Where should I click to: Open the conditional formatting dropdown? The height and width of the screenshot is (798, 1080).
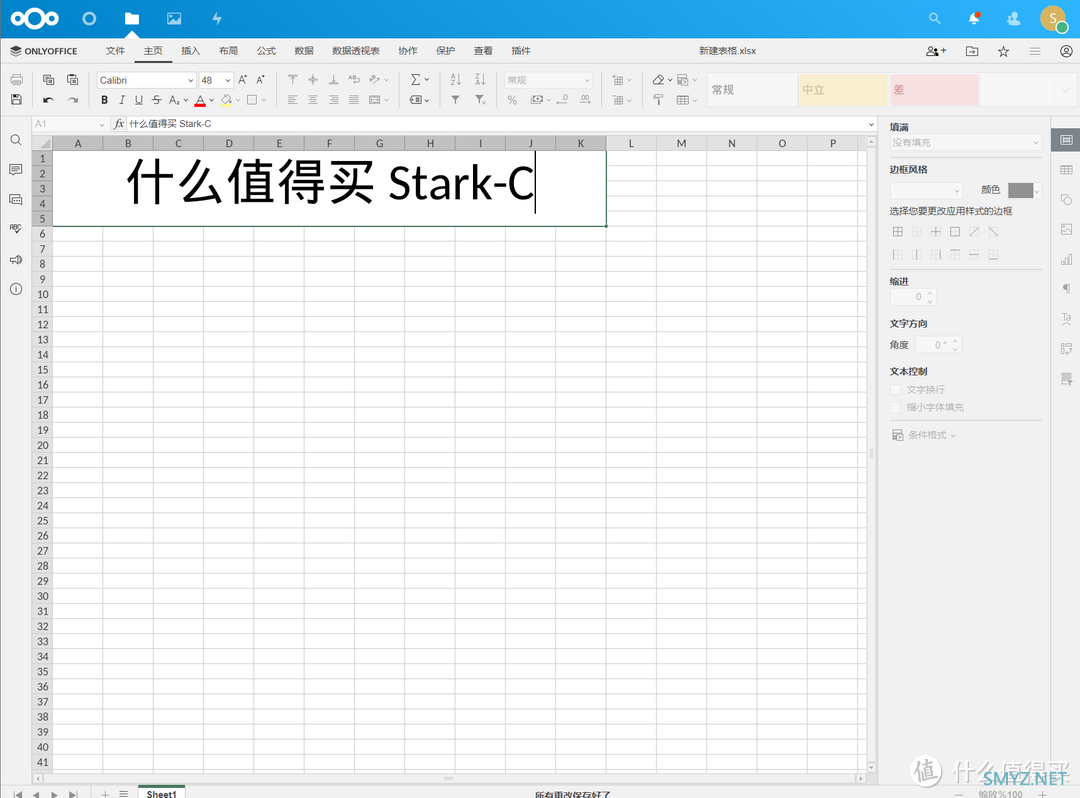click(924, 435)
